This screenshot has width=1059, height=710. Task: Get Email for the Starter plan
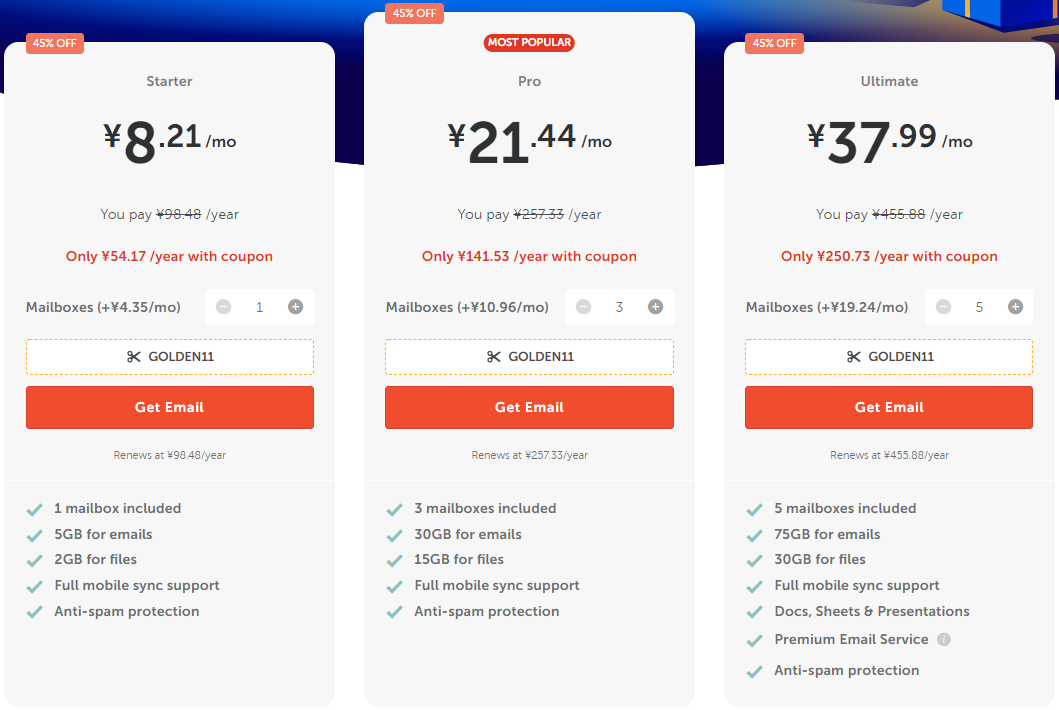pyautogui.click(x=170, y=407)
